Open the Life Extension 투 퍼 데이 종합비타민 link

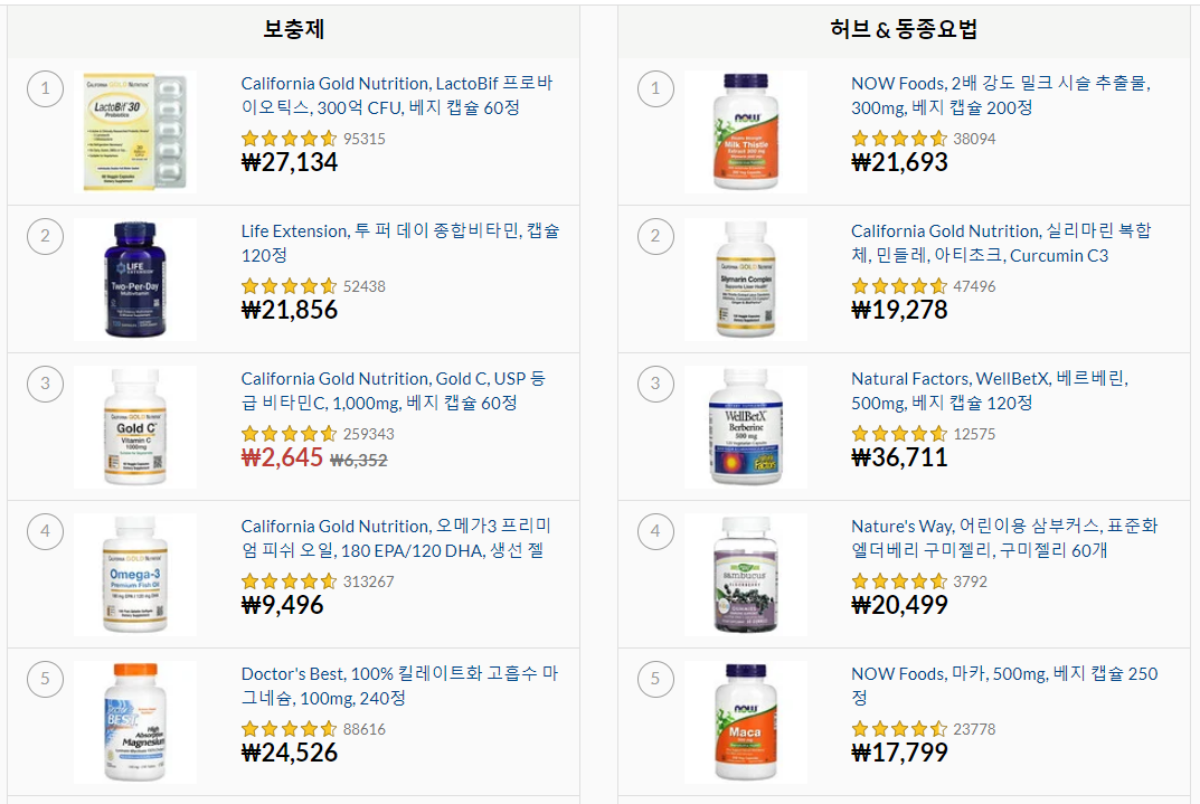click(398, 243)
